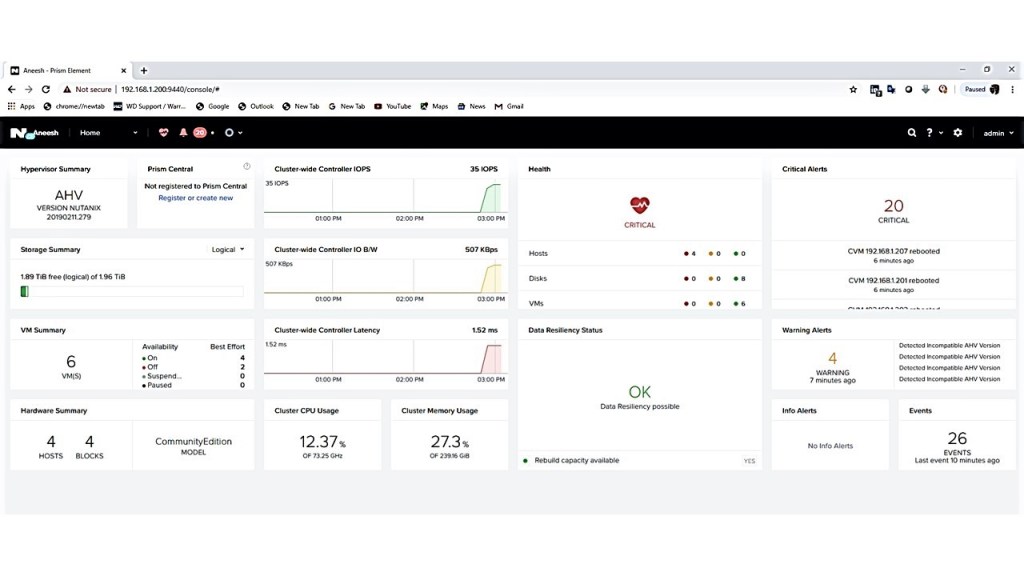The image size is (1024, 576).
Task: Open the alerts bell icon
Action: 183,132
